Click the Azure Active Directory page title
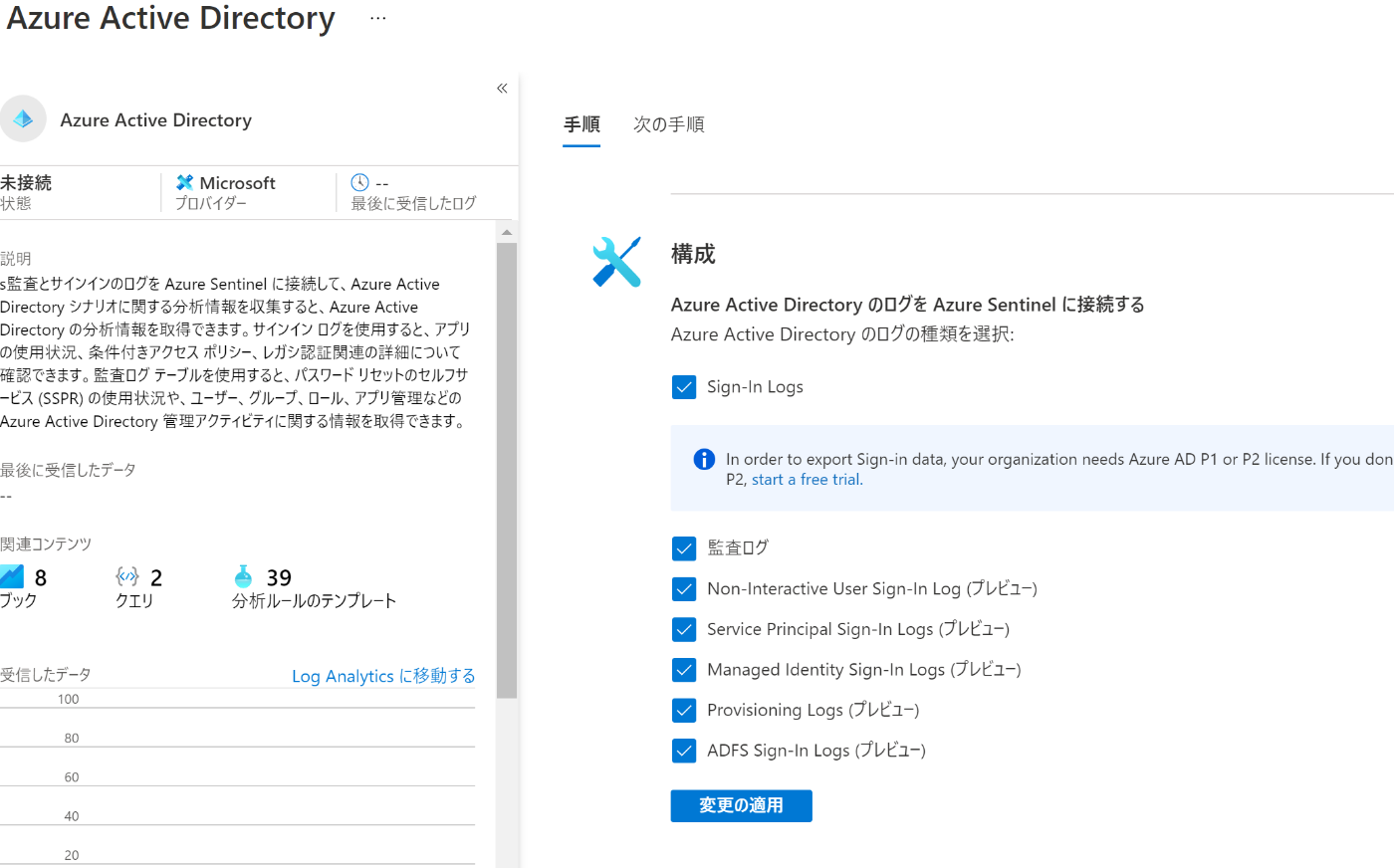Viewport: 1394px width, 868px height. [x=171, y=18]
